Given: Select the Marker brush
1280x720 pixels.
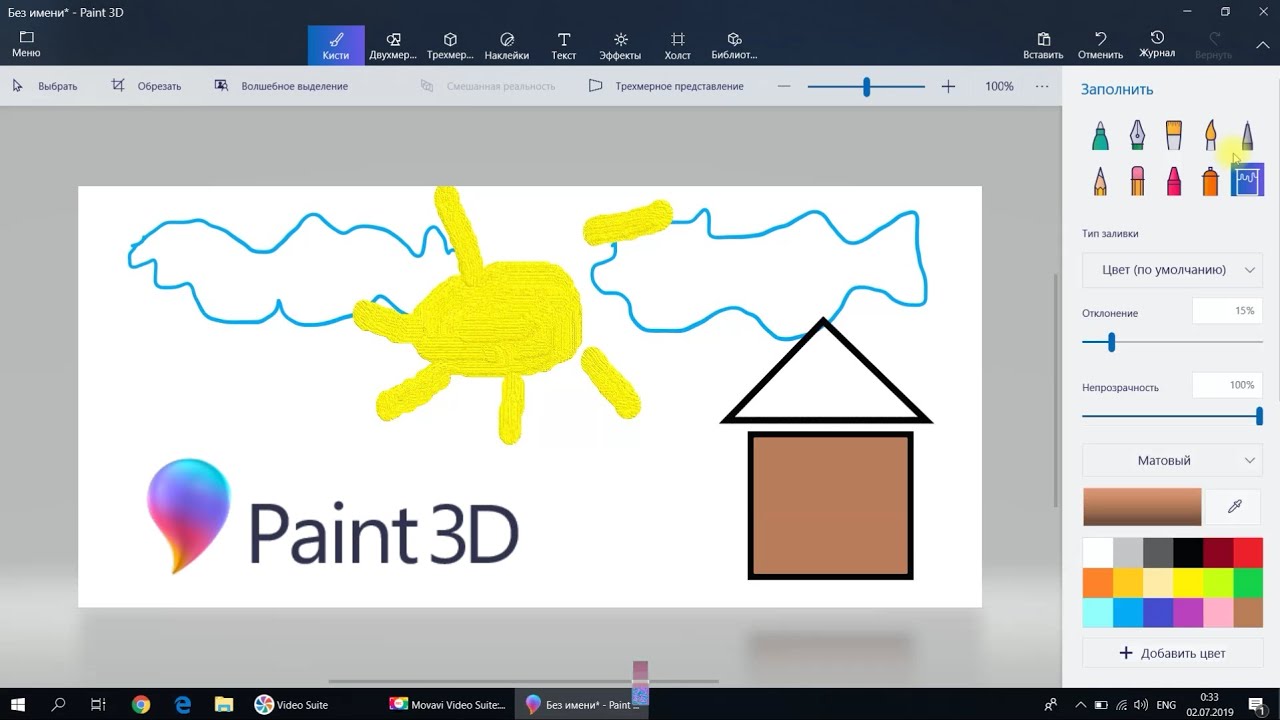Looking at the screenshot, I should (x=1100, y=135).
